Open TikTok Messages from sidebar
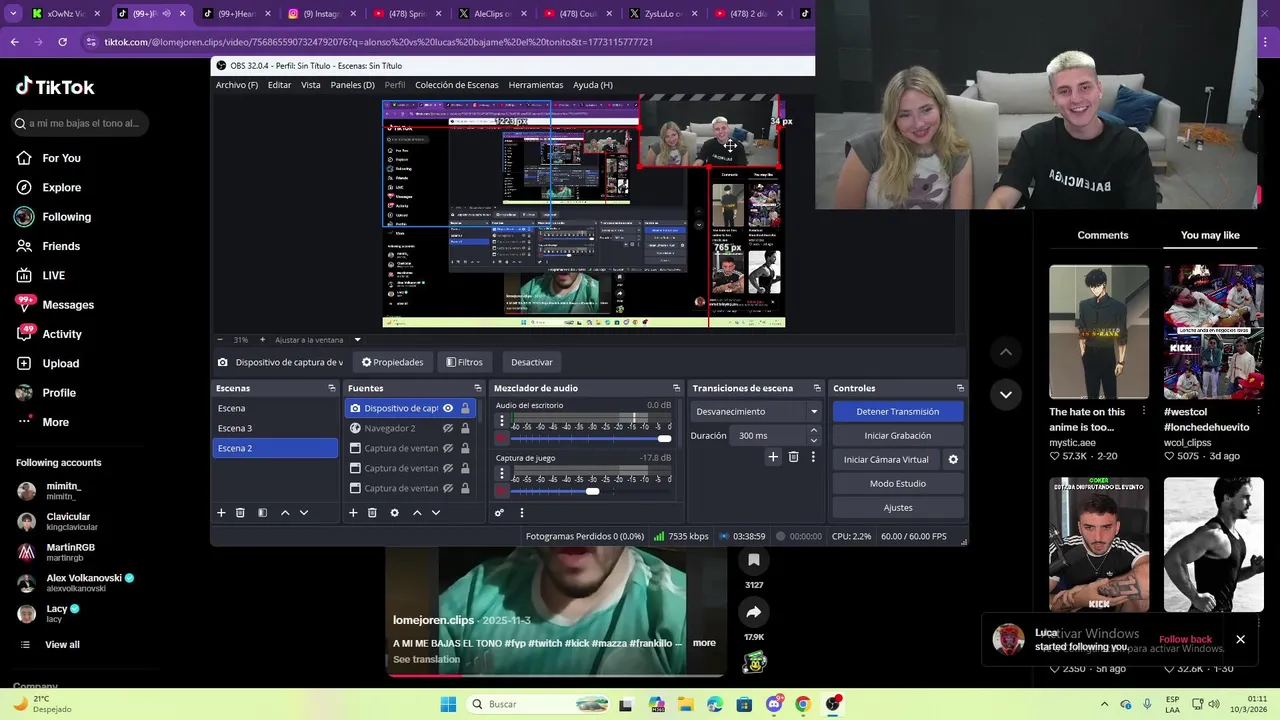Viewport: 1280px width, 720px height. (x=68, y=305)
